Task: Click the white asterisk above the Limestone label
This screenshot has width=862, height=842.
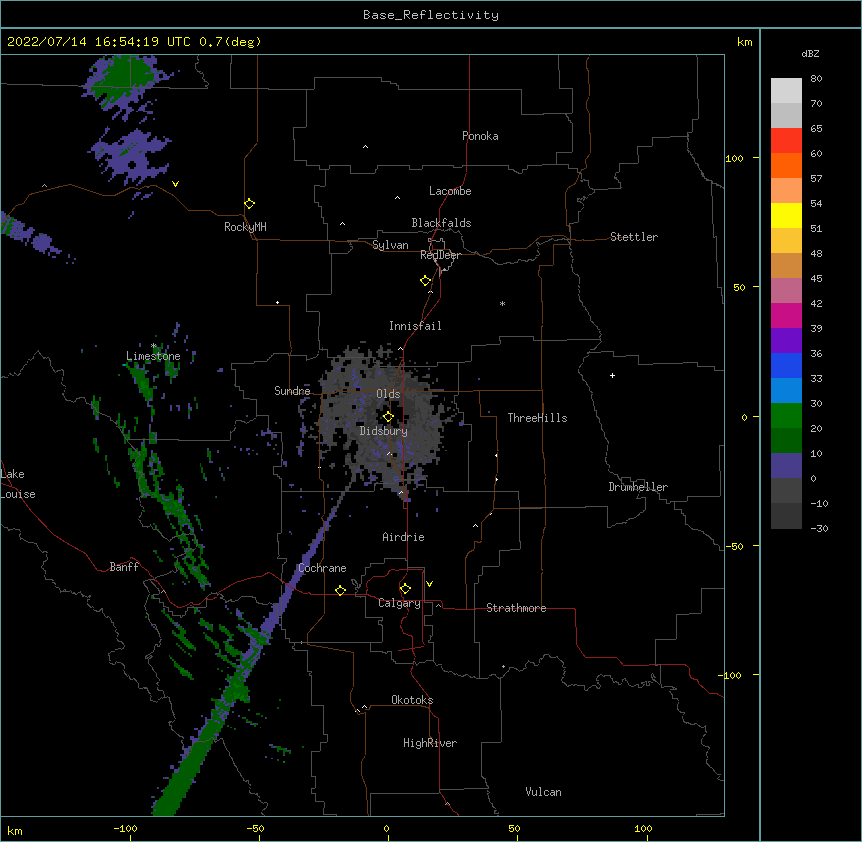Action: (x=154, y=346)
